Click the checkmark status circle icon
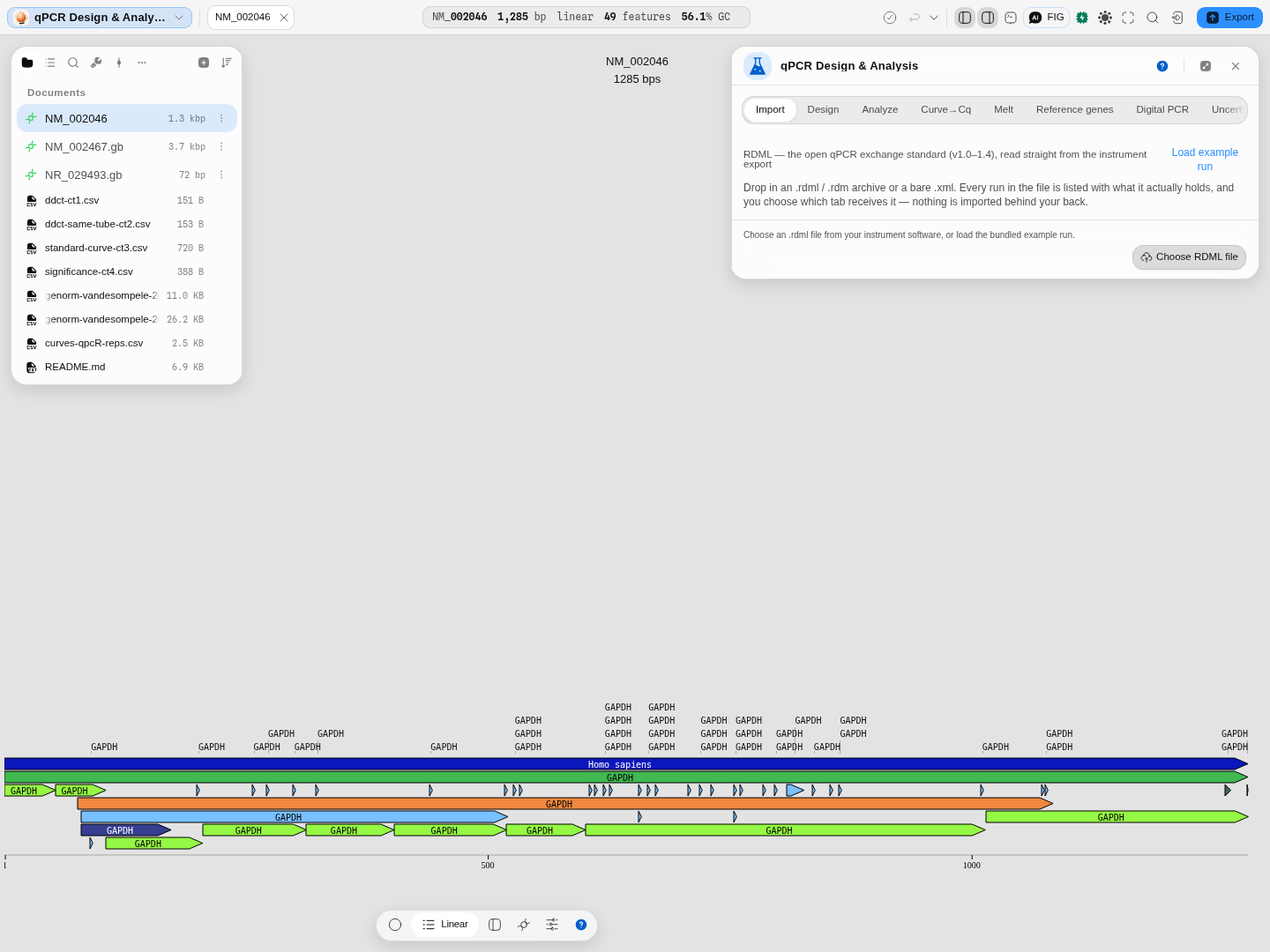Image resolution: width=1270 pixels, height=952 pixels. 890,18
